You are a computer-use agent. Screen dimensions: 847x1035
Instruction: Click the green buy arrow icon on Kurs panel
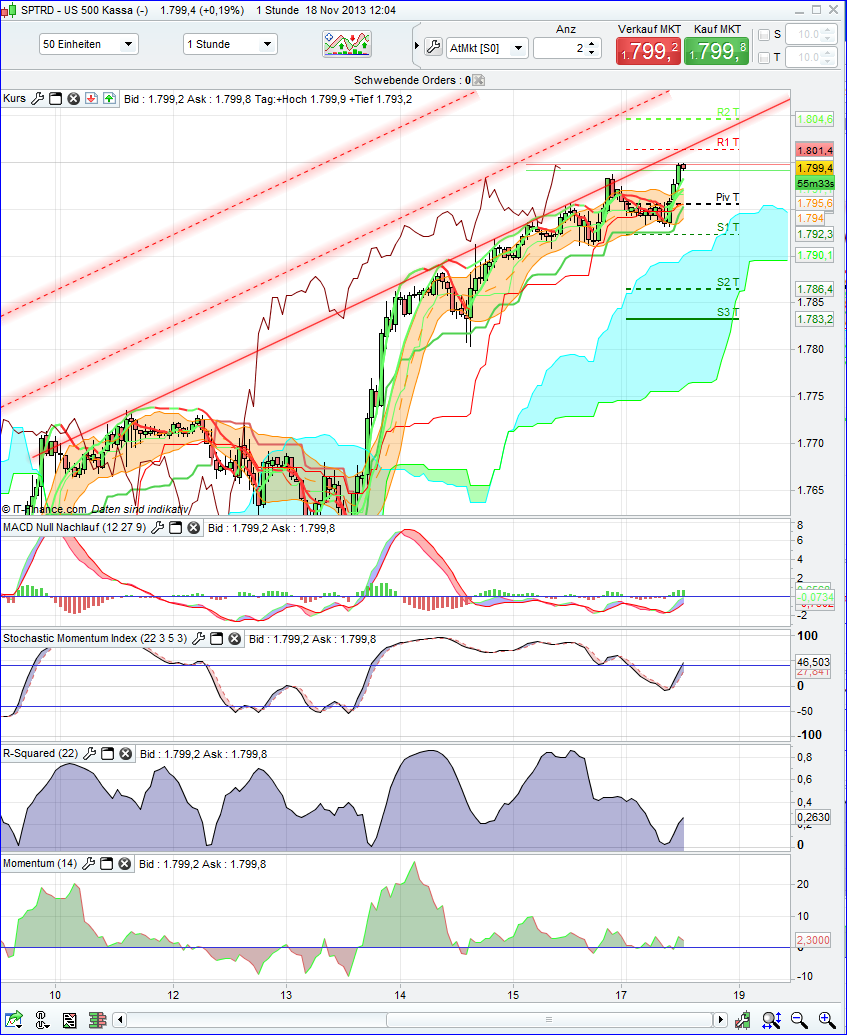pos(109,98)
